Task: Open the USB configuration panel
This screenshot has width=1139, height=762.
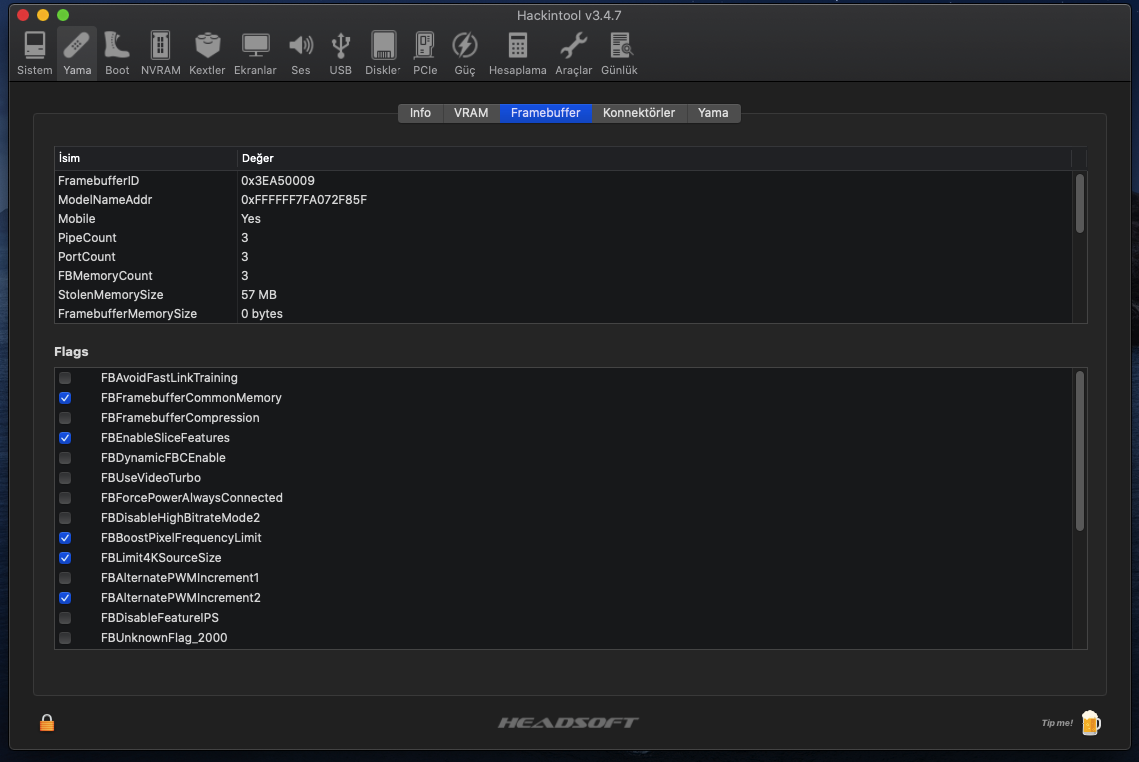Action: [340, 52]
